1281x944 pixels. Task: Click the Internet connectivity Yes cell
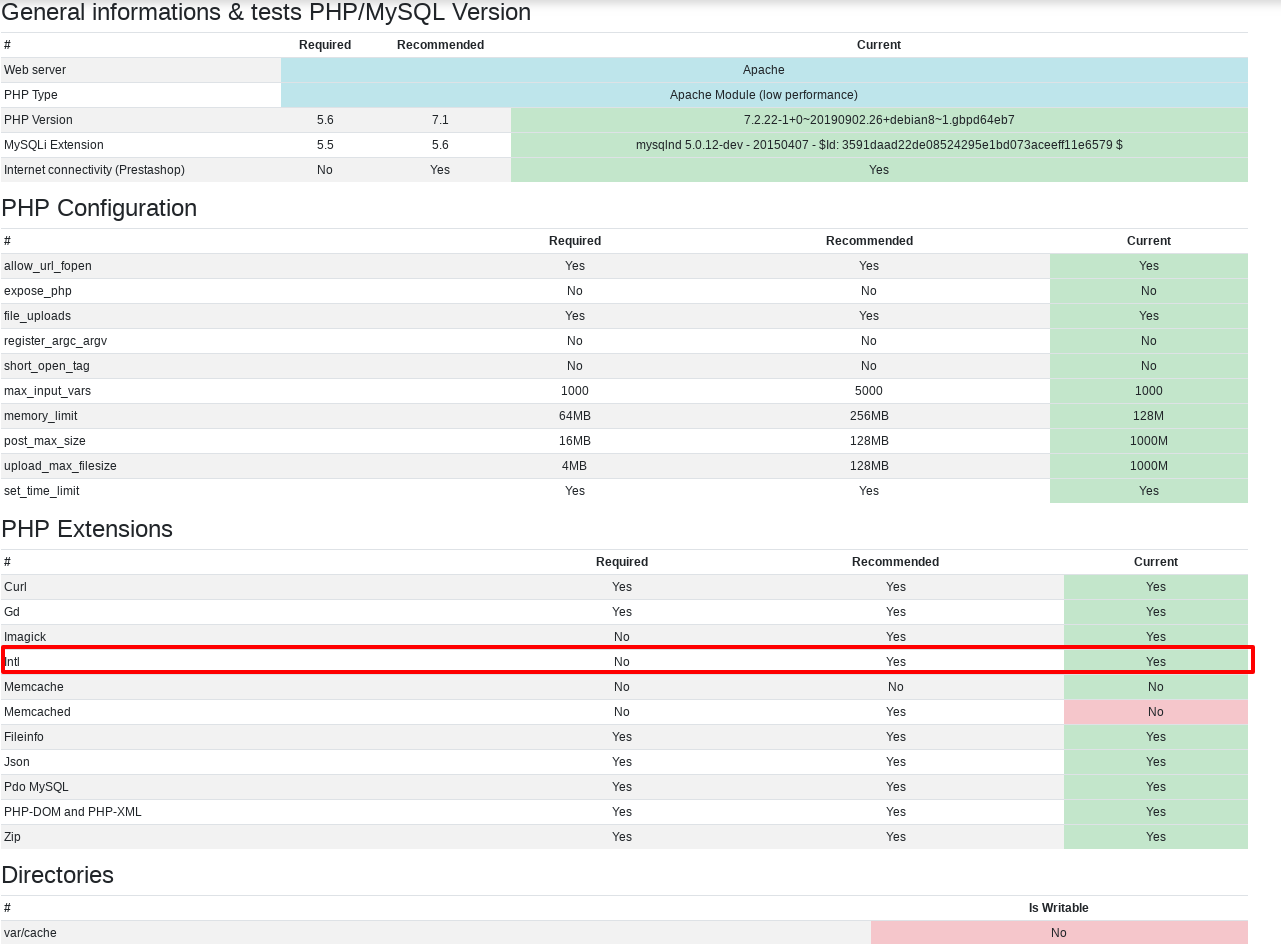coord(878,169)
